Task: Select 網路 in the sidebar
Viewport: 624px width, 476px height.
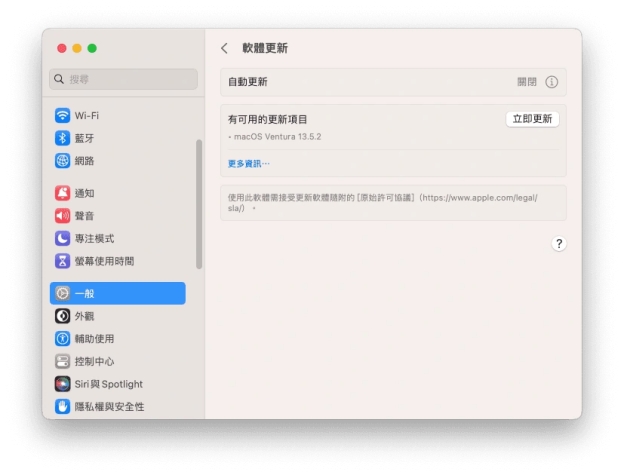Action: tap(84, 161)
